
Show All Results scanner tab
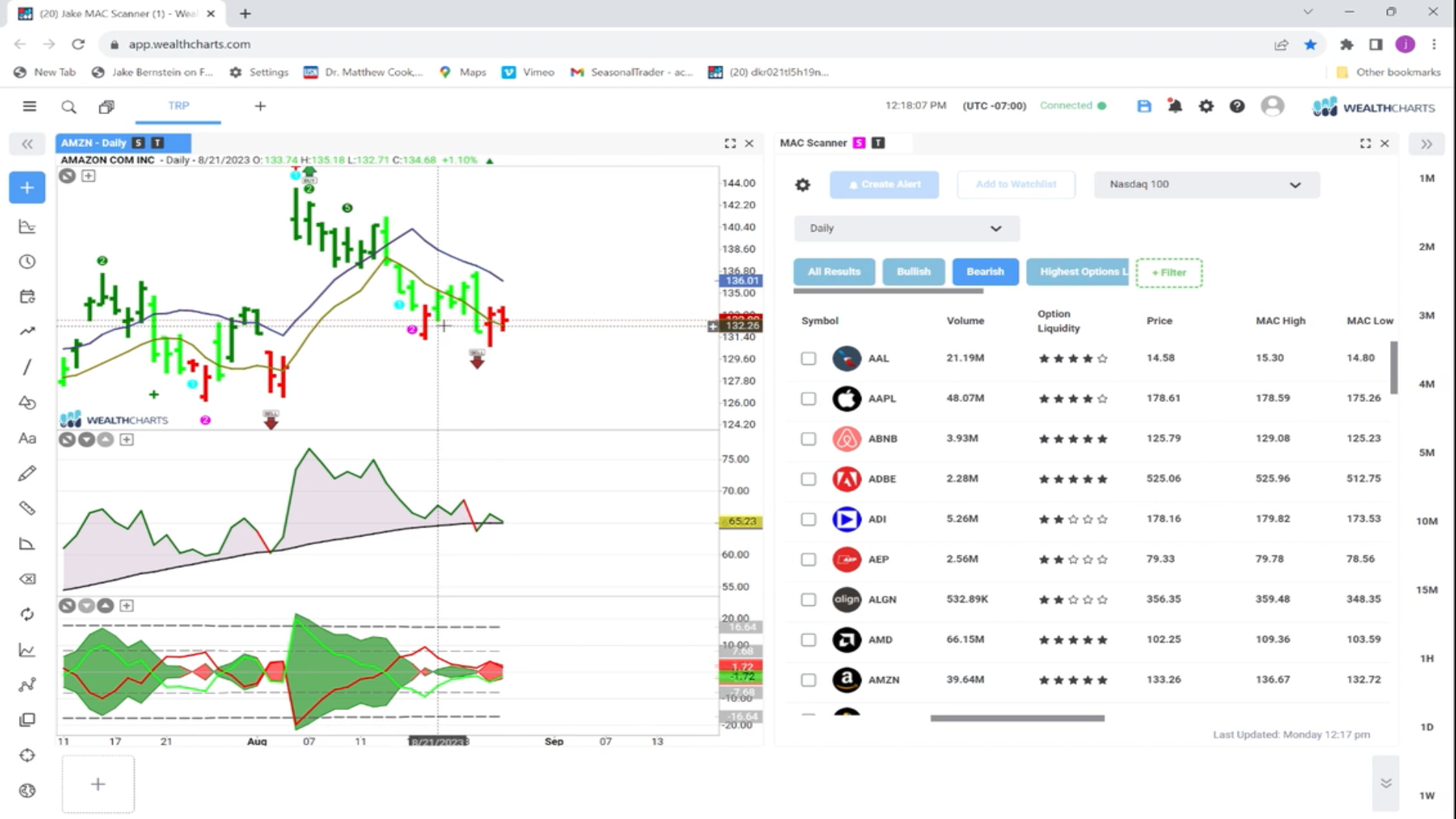tap(834, 271)
